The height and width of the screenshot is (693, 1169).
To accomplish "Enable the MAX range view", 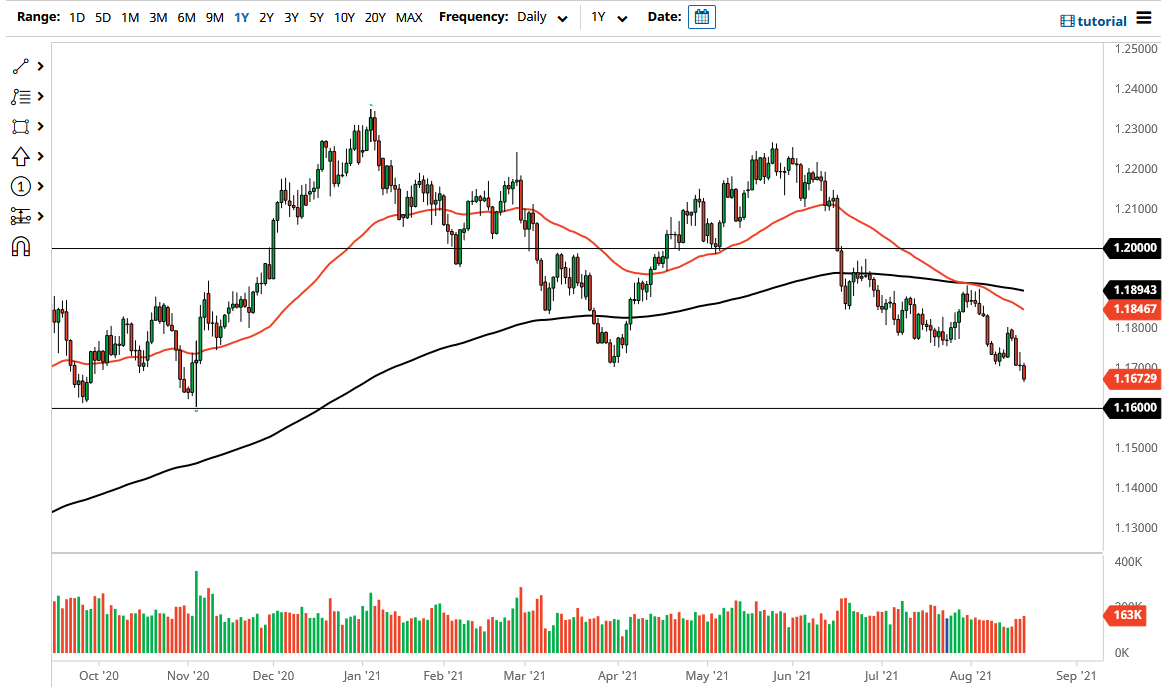I will (409, 17).
